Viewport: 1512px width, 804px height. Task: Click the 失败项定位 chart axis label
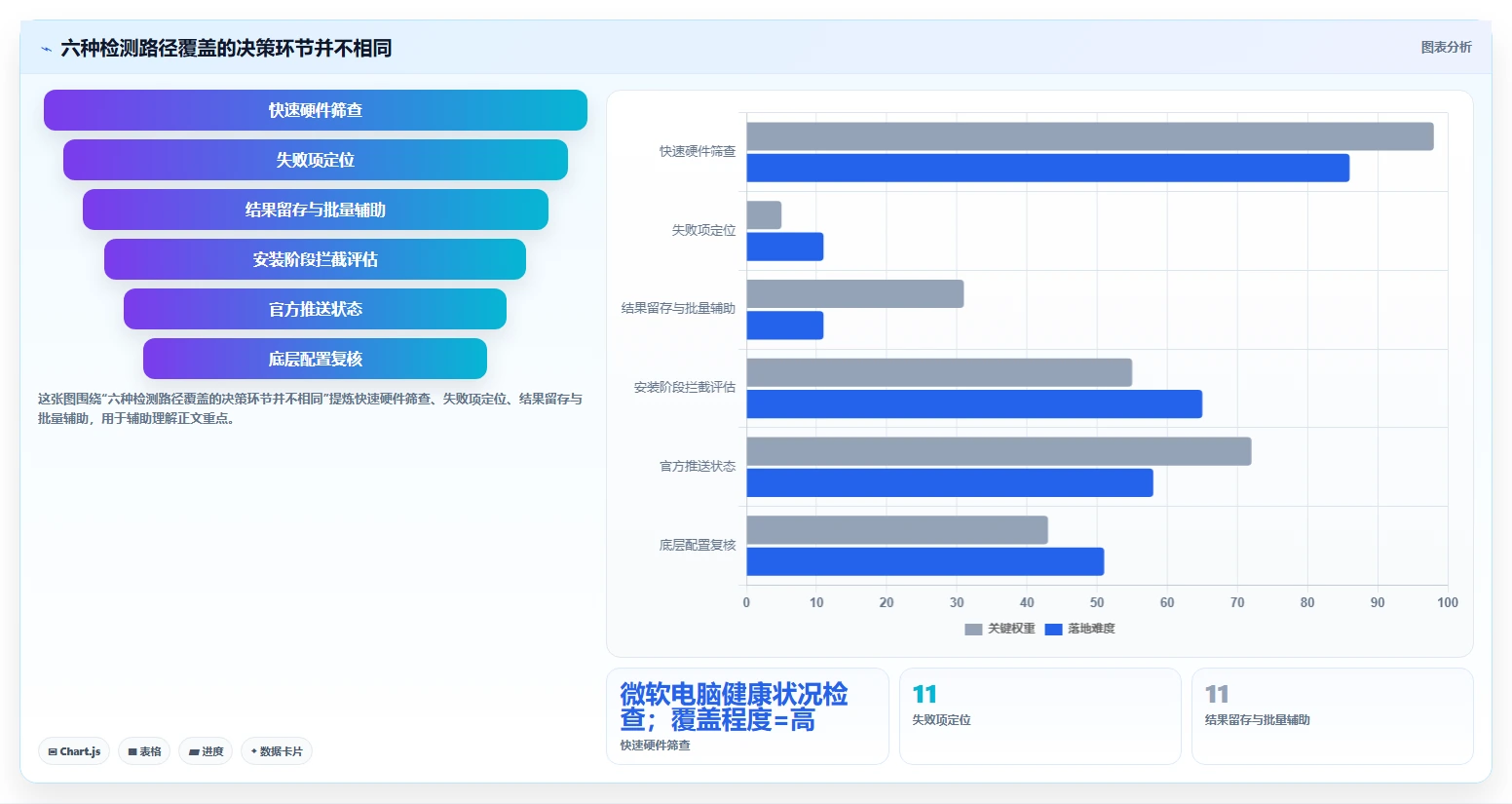click(703, 230)
